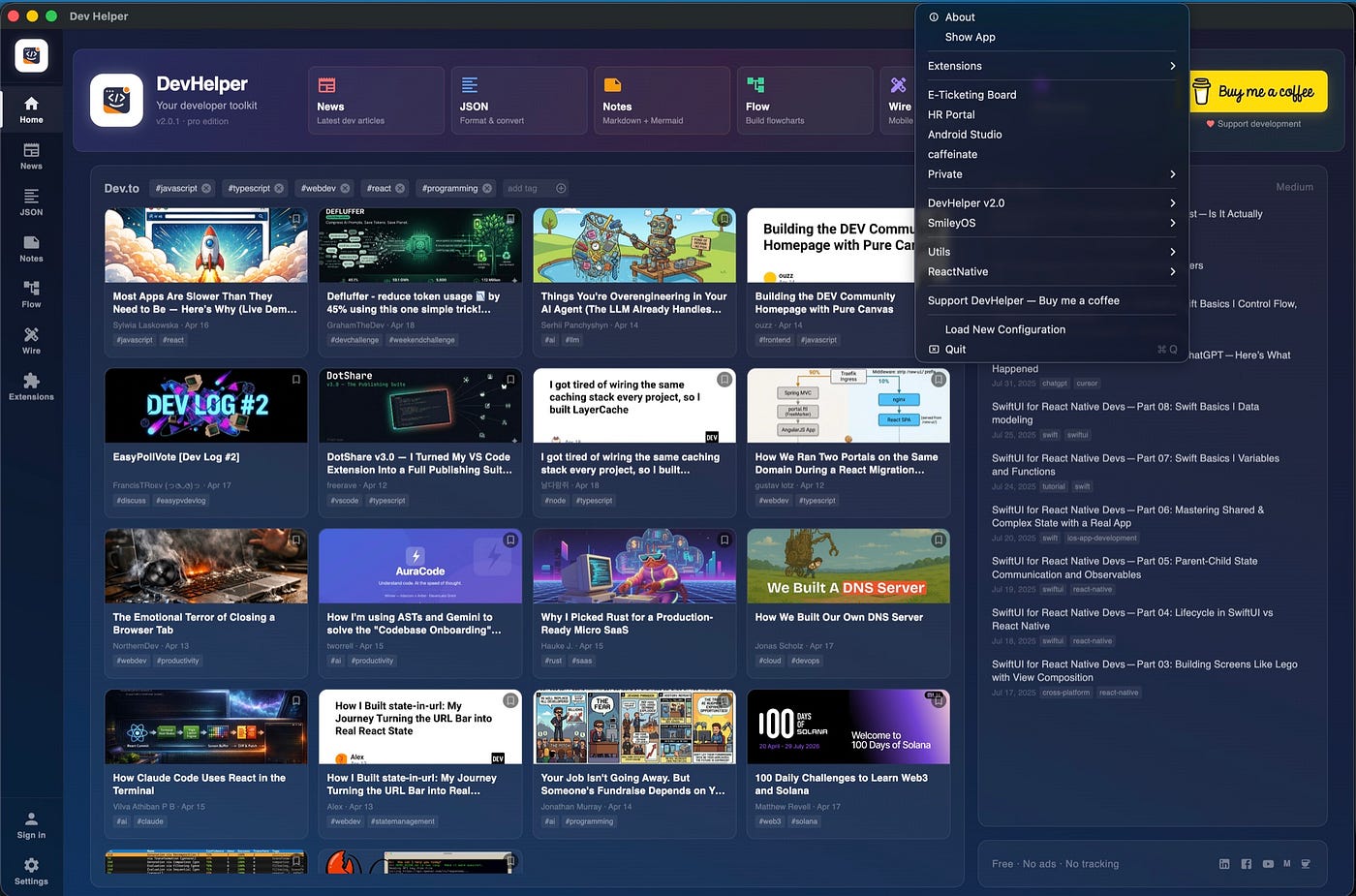The height and width of the screenshot is (896, 1356).
Task: Remove the #javascript tag filter
Action: click(206, 188)
